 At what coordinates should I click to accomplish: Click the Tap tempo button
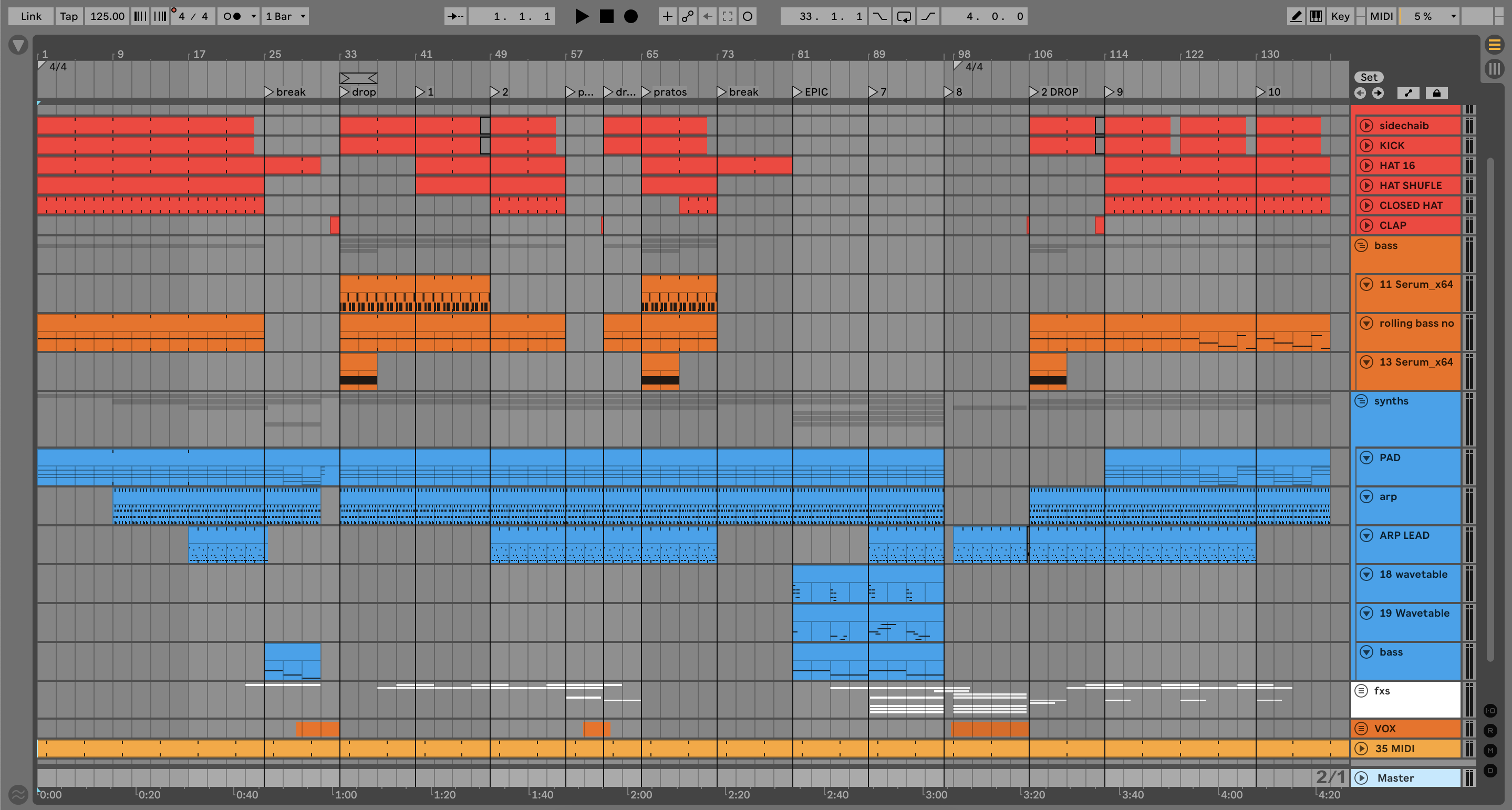[x=69, y=16]
